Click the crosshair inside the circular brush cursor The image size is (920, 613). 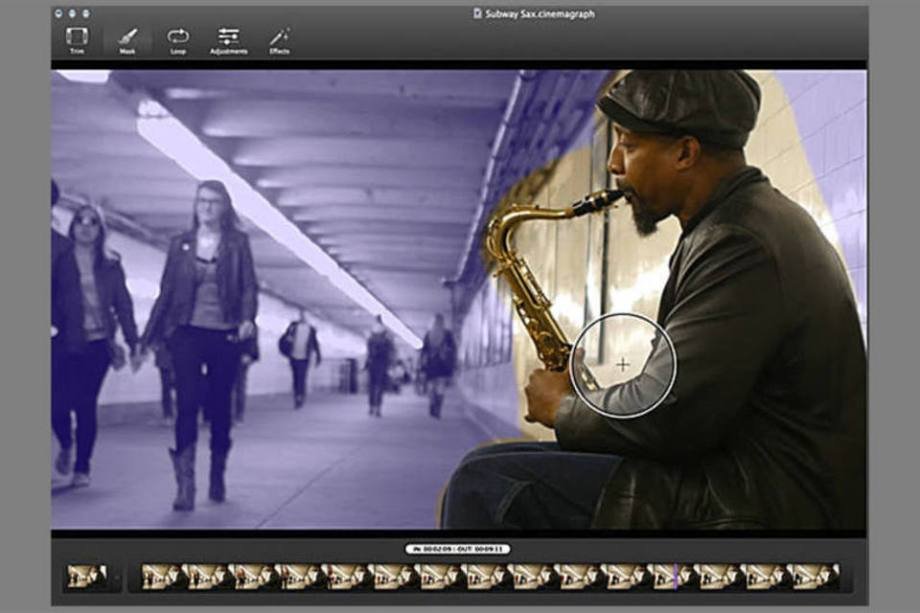[623, 365]
